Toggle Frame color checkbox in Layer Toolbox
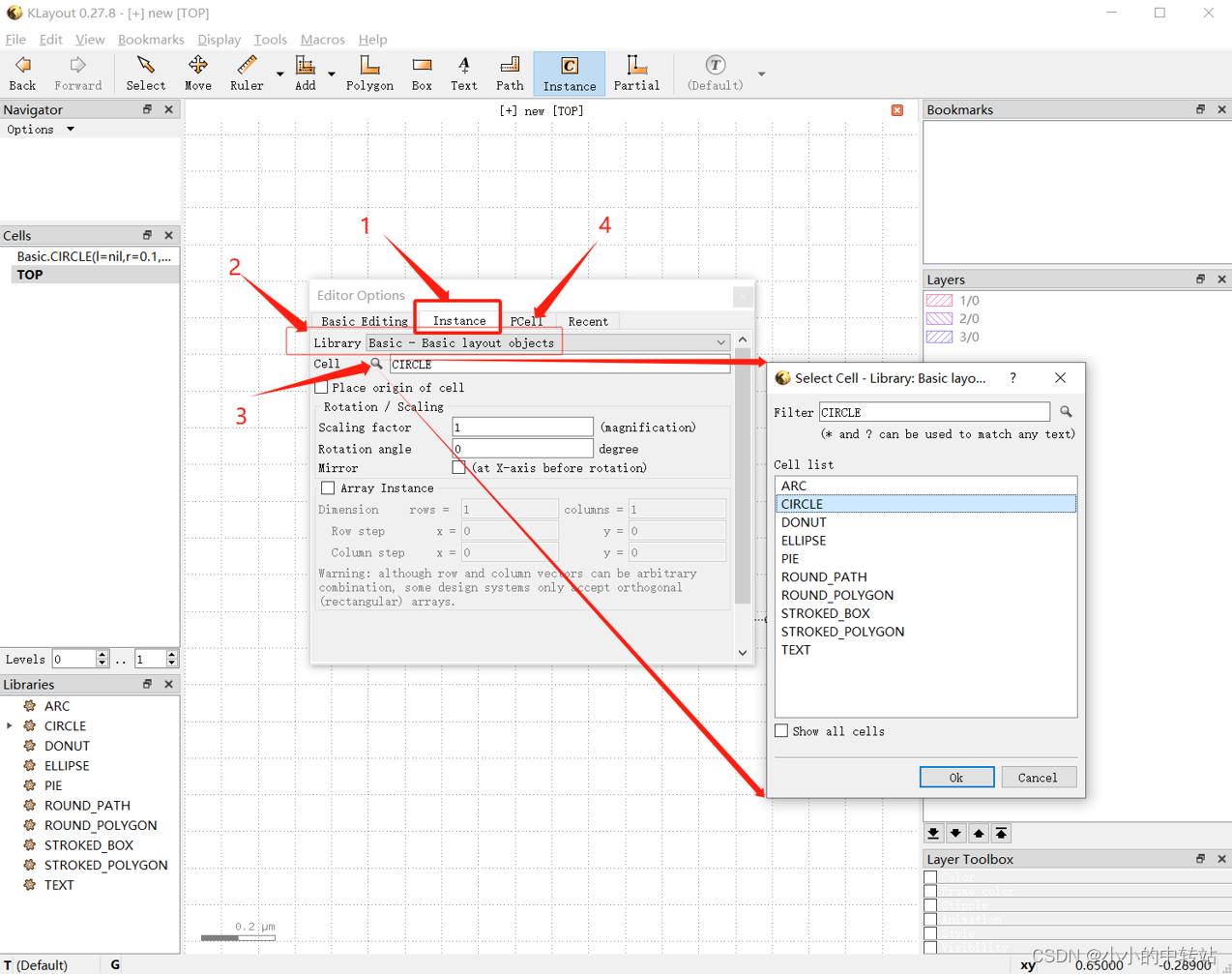The height and width of the screenshot is (974, 1232). coord(930,891)
